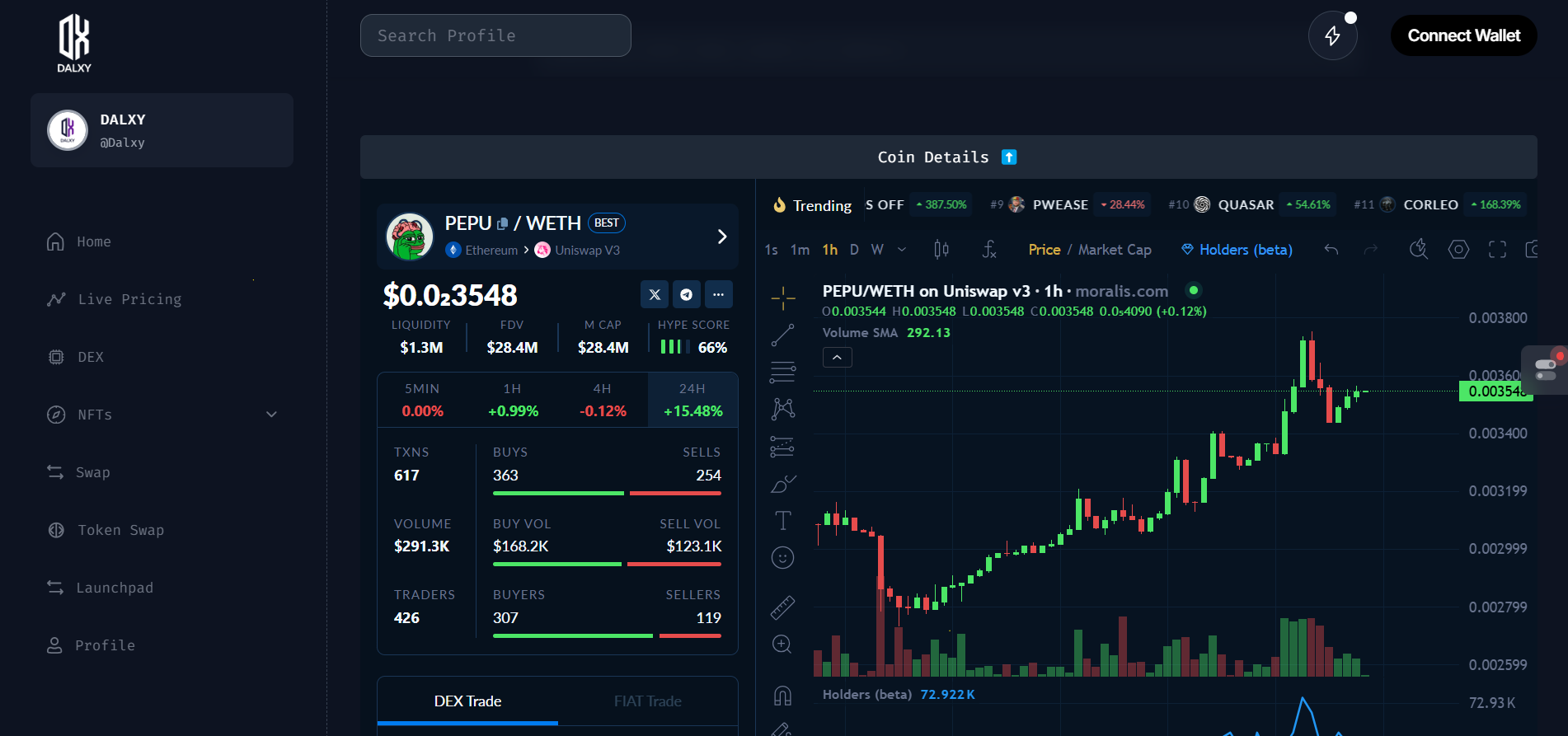
Task: Click the Coin Details header bar
Action: tap(948, 157)
